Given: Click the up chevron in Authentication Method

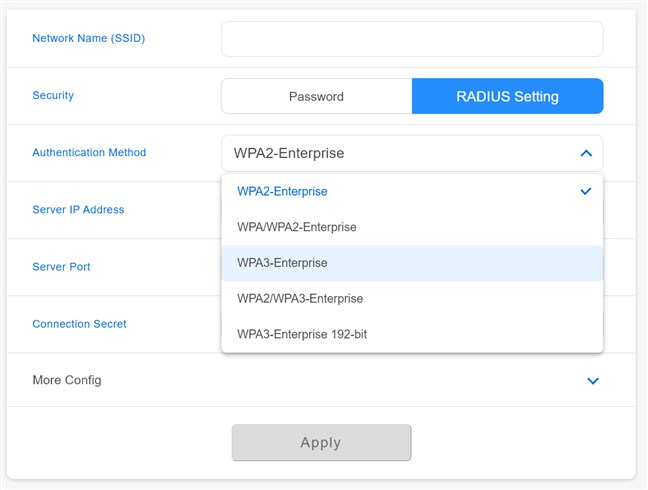Looking at the screenshot, I should pos(586,153).
